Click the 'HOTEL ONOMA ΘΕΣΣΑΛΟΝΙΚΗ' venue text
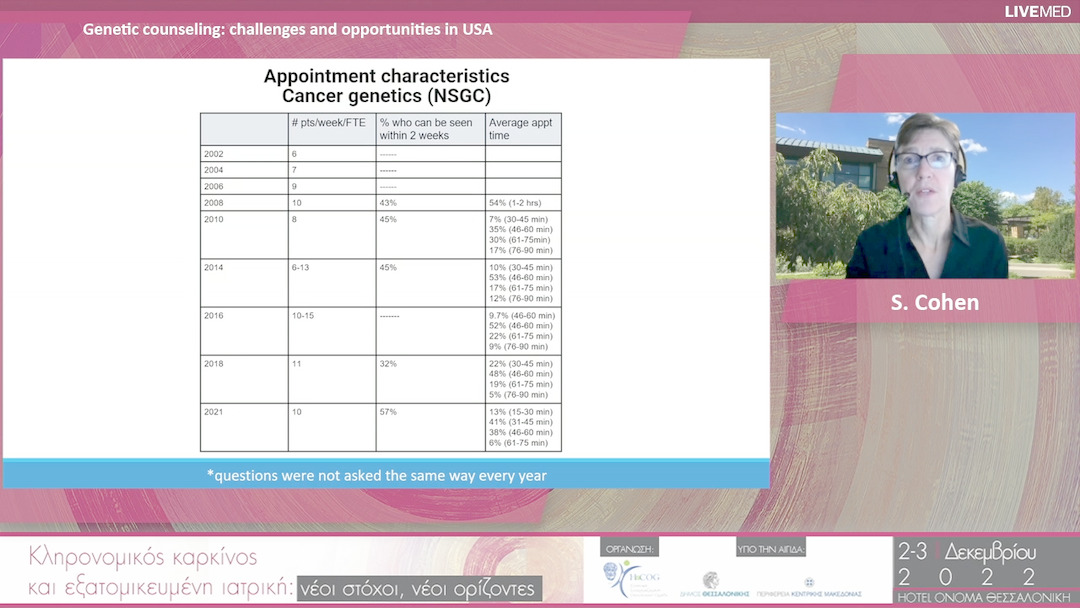Screen dimensions: 1080x608 click(984, 598)
